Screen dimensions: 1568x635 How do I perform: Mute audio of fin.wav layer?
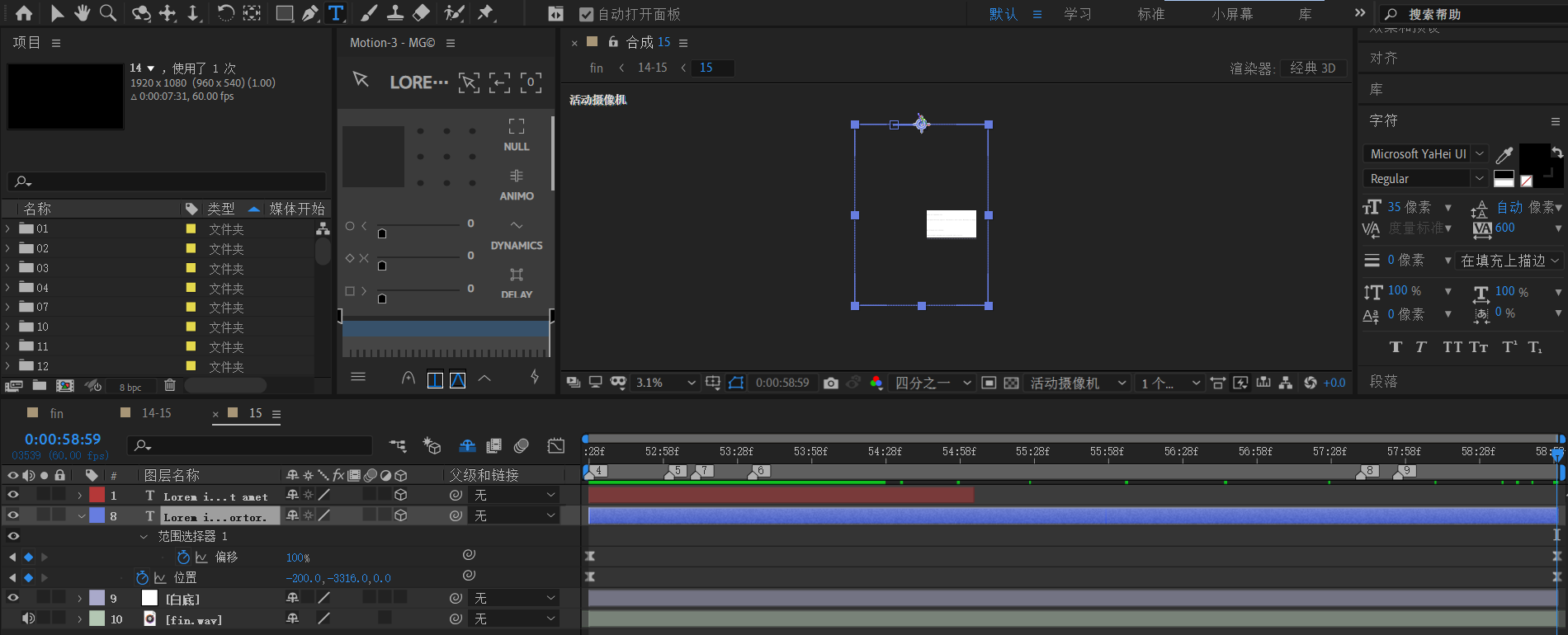tap(28, 619)
